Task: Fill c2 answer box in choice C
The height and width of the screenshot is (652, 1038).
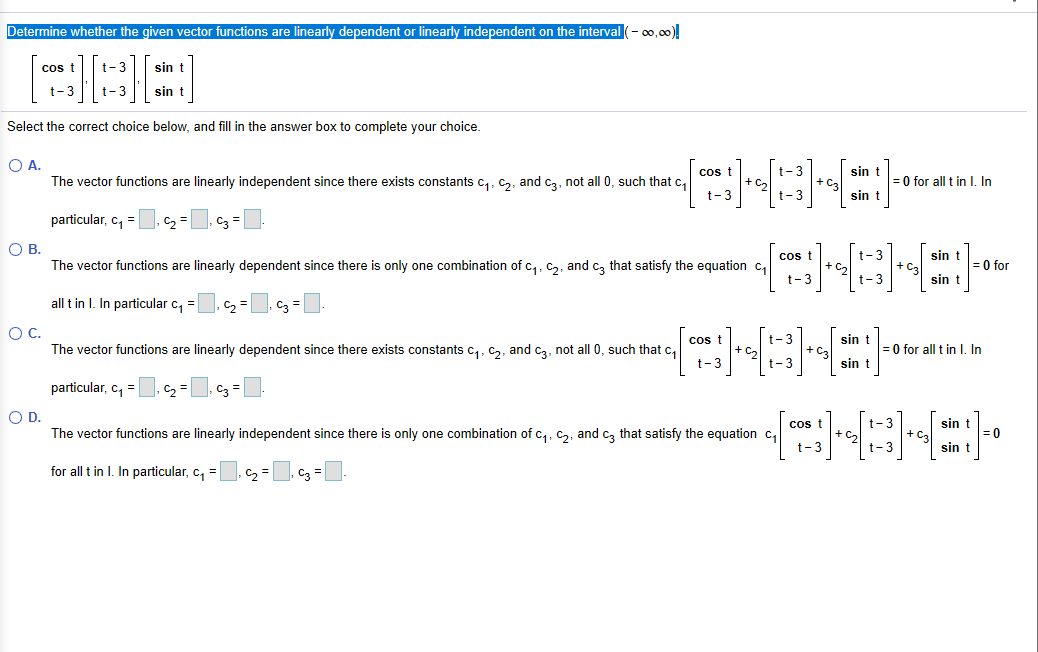Action: click(x=199, y=387)
